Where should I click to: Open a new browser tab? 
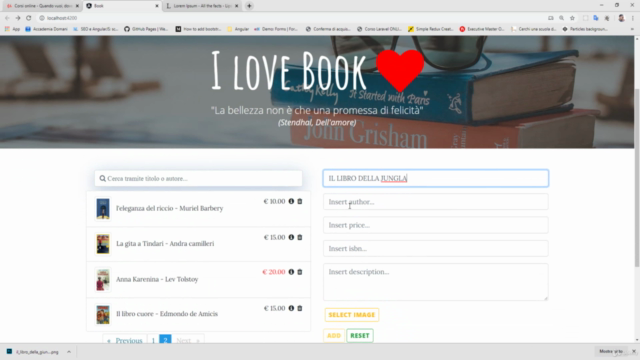point(249,6)
